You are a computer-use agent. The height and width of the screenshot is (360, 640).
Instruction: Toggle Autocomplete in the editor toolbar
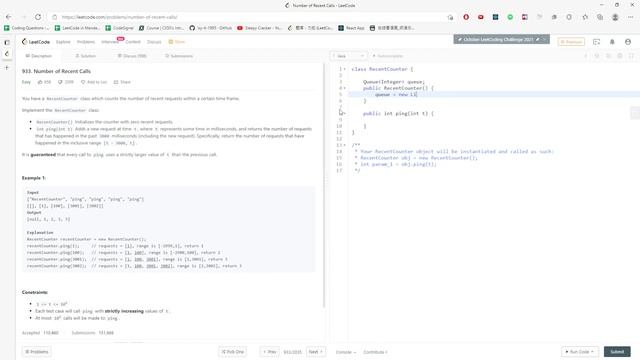(x=387, y=56)
